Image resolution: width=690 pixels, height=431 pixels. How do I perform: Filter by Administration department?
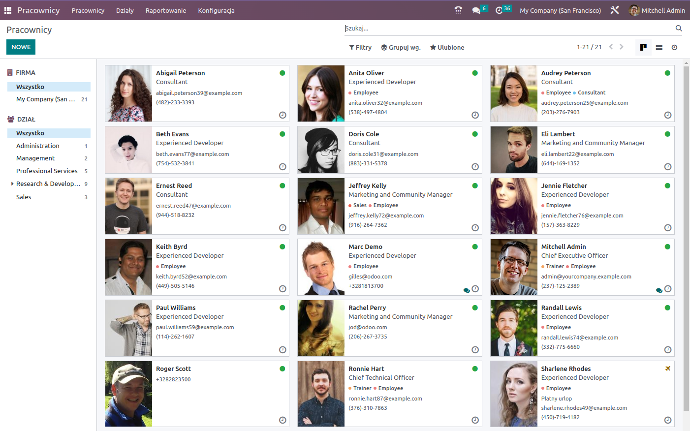[48, 146]
